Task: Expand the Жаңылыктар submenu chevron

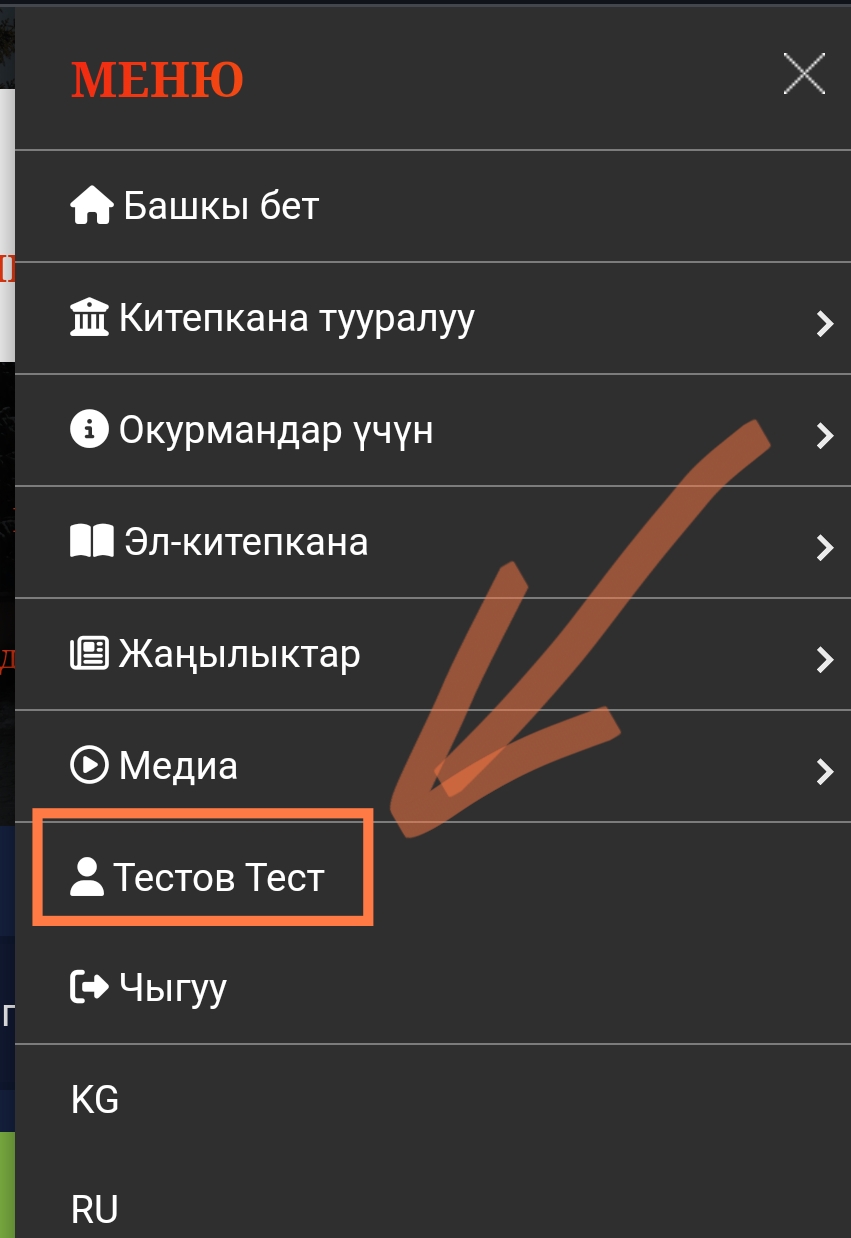Action: pos(824,659)
